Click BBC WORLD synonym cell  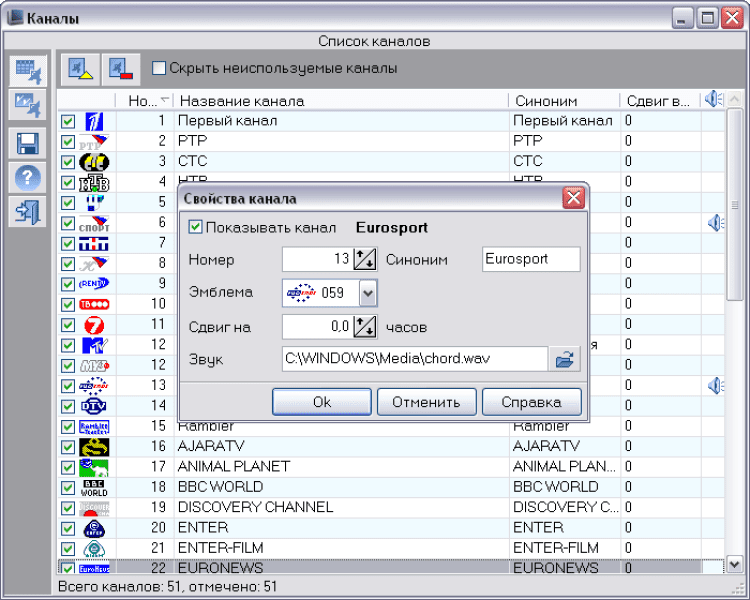564,487
